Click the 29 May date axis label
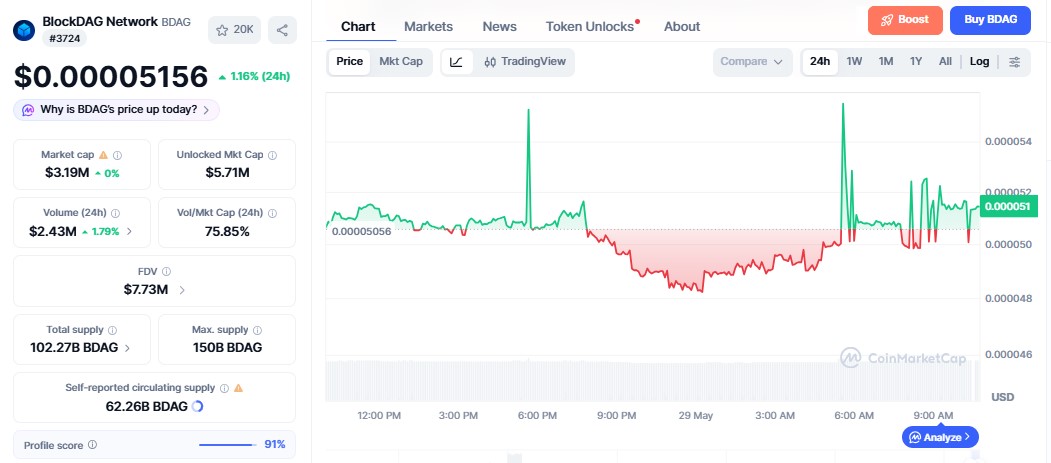The width and height of the screenshot is (1051, 463). (x=696, y=415)
